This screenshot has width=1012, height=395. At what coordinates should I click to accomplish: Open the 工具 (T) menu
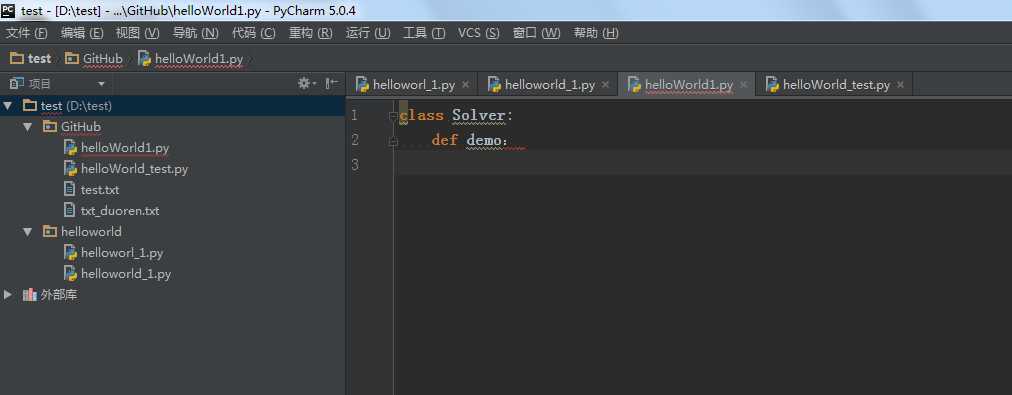click(x=424, y=33)
